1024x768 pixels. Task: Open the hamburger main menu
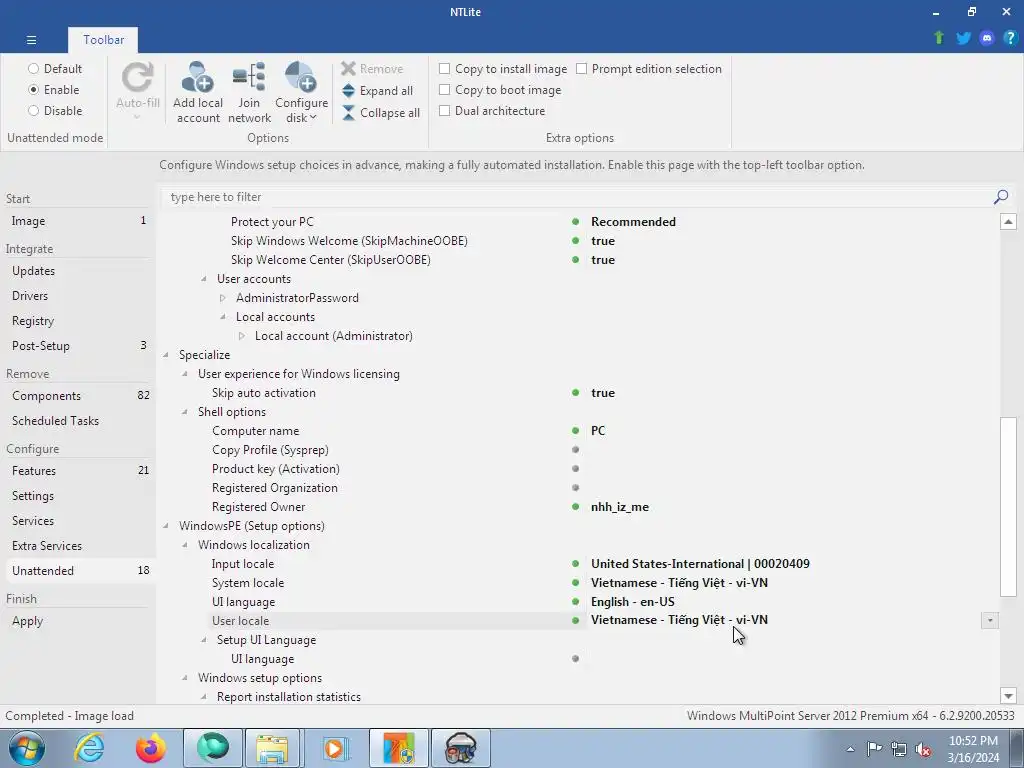tap(31, 40)
